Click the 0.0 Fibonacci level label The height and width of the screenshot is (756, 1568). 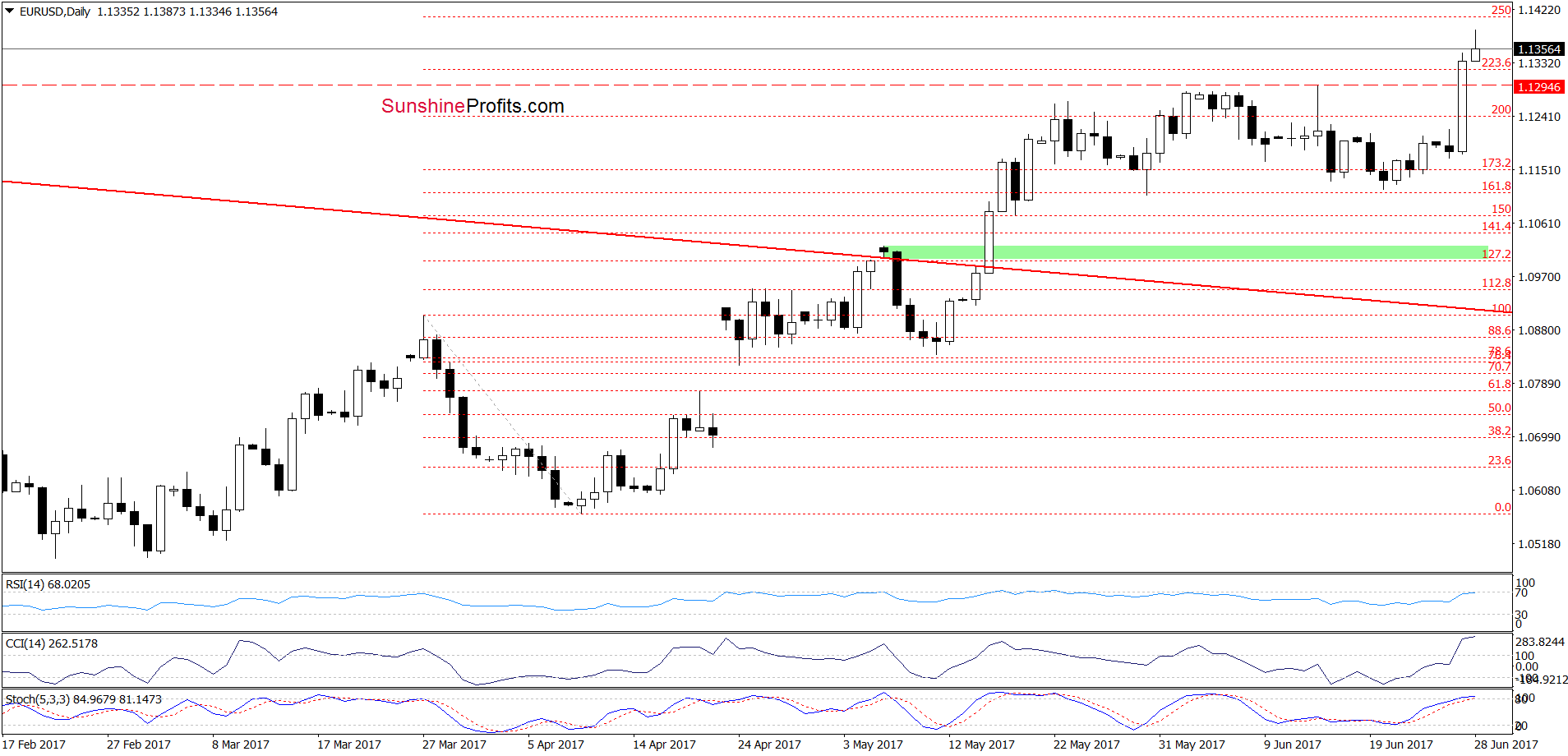pos(1502,508)
